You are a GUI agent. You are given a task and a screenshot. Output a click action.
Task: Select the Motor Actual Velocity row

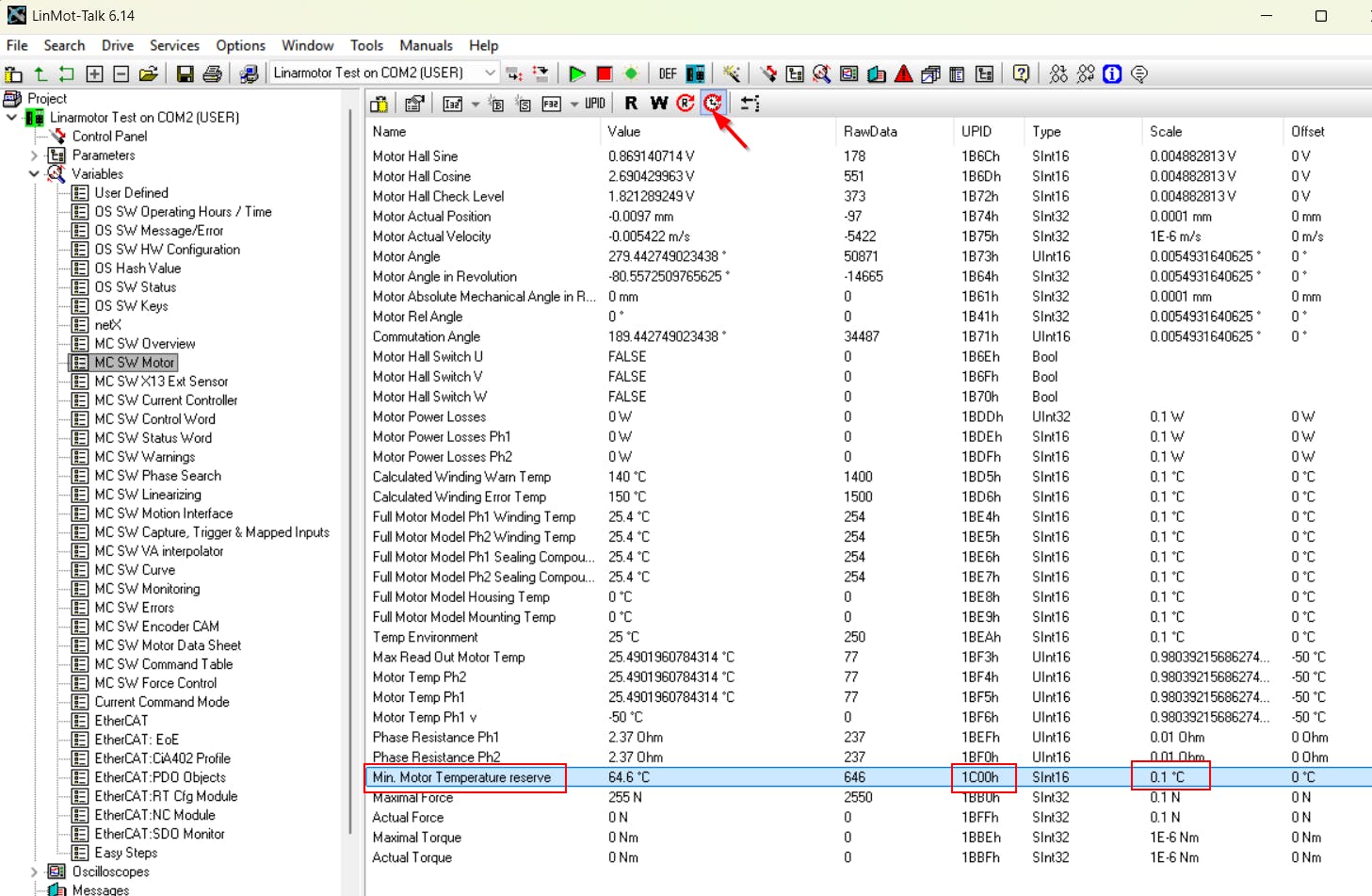(431, 236)
